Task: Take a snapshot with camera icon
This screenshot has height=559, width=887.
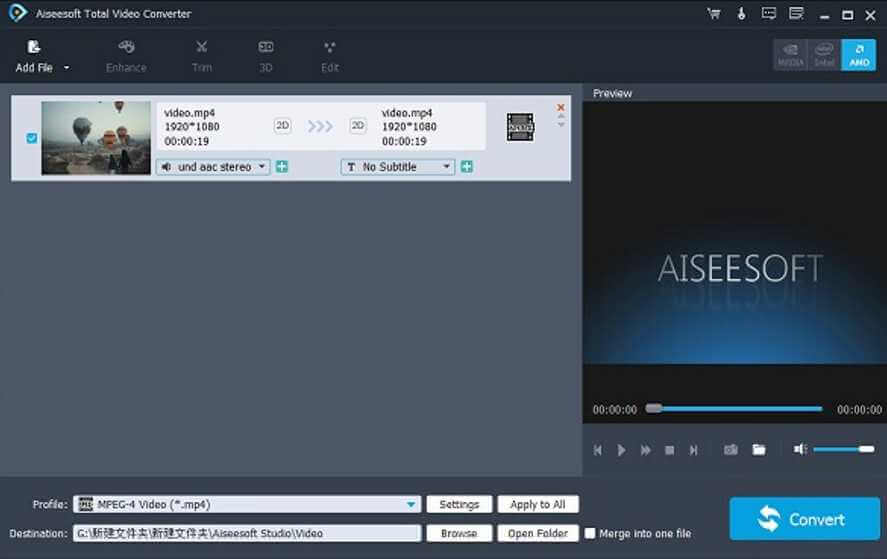Action: coord(731,450)
